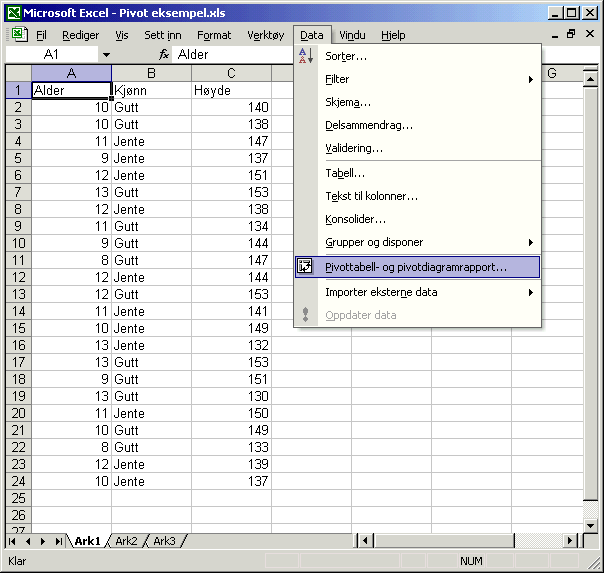Choose Validering... from the Data menu
Viewport: 604px width, 573px height.
tap(354, 148)
